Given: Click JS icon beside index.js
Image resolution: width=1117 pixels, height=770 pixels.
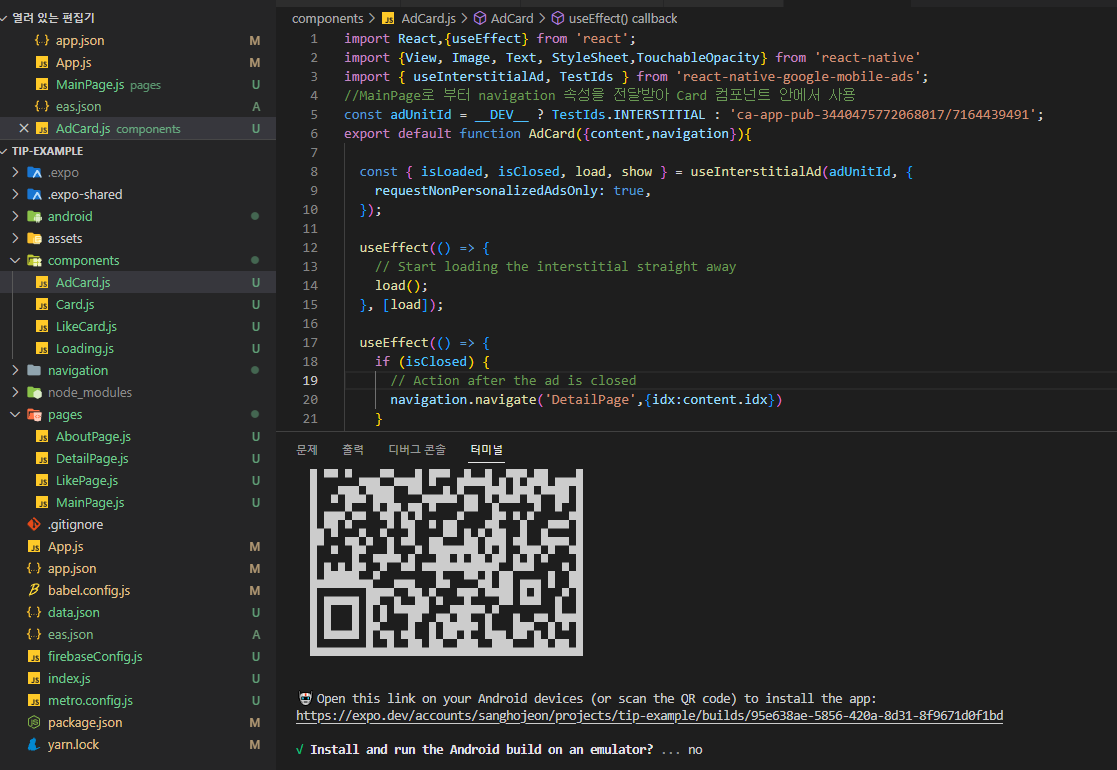Looking at the screenshot, I should pyautogui.click(x=34, y=678).
